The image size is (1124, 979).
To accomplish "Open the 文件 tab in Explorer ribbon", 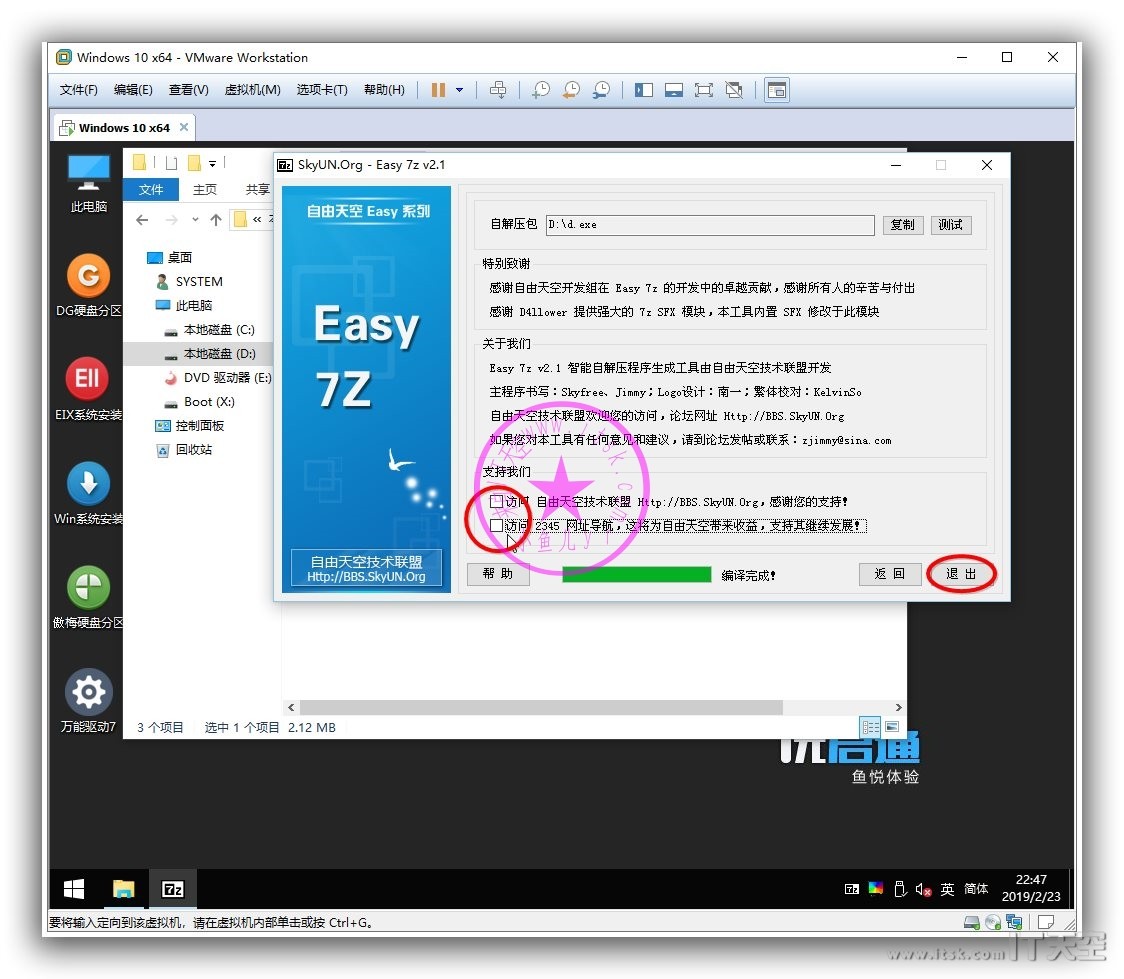I will point(151,189).
